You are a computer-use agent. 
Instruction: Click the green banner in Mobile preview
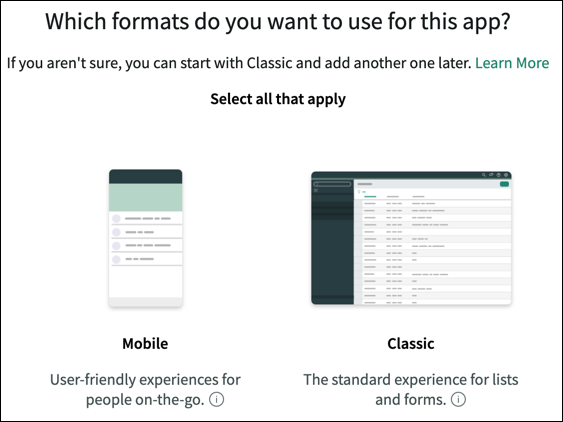point(145,198)
